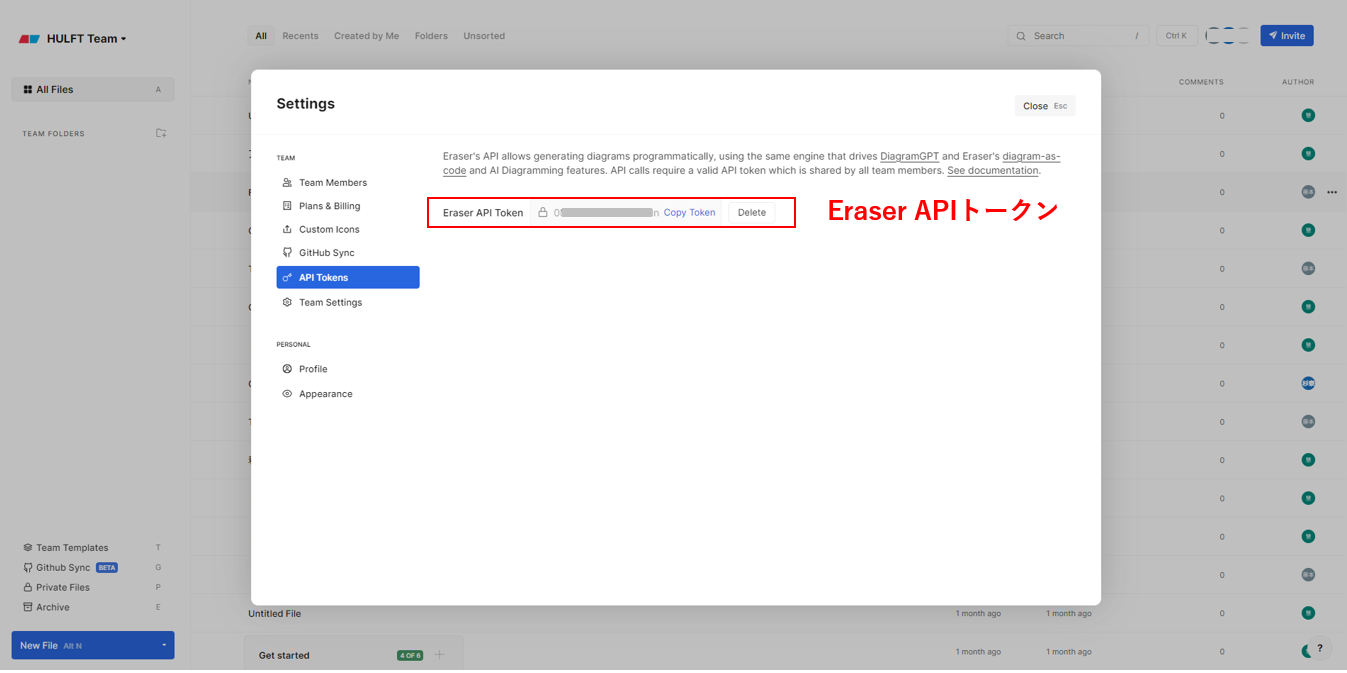Click the Appearance eye icon
The image size is (1347, 673).
coord(287,394)
